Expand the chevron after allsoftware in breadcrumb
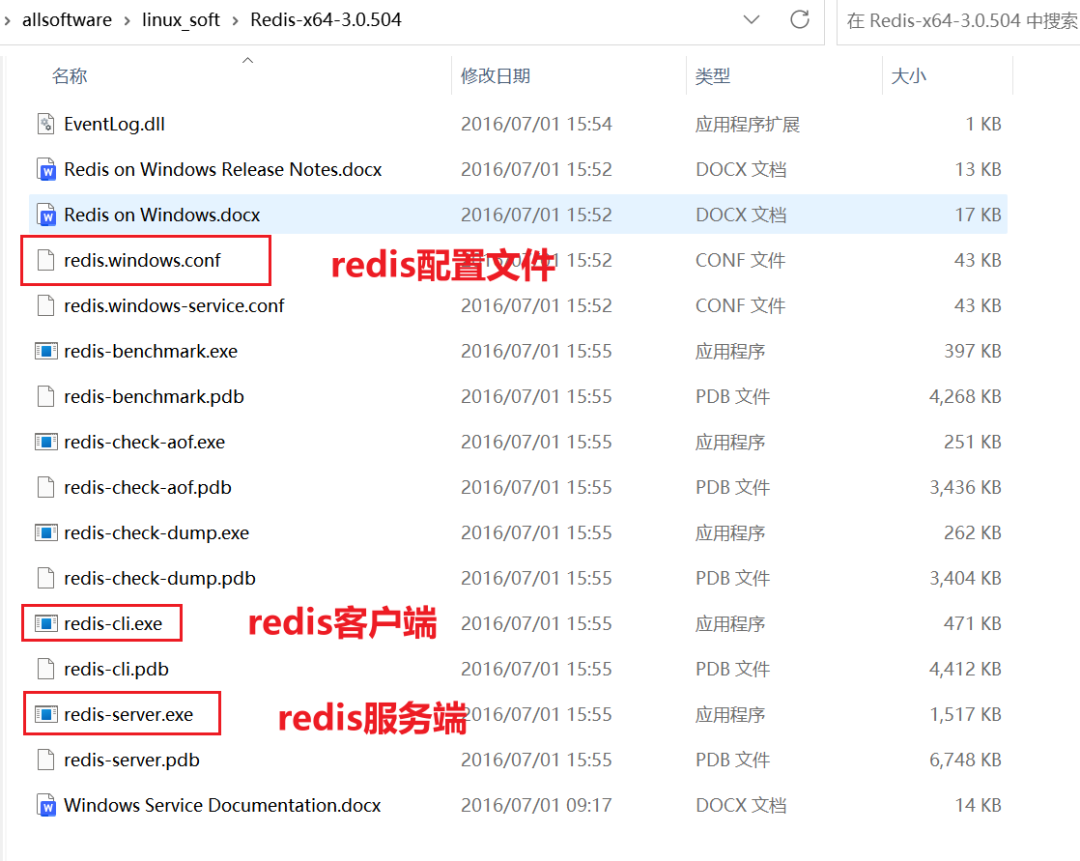1080x861 pixels. click(127, 21)
